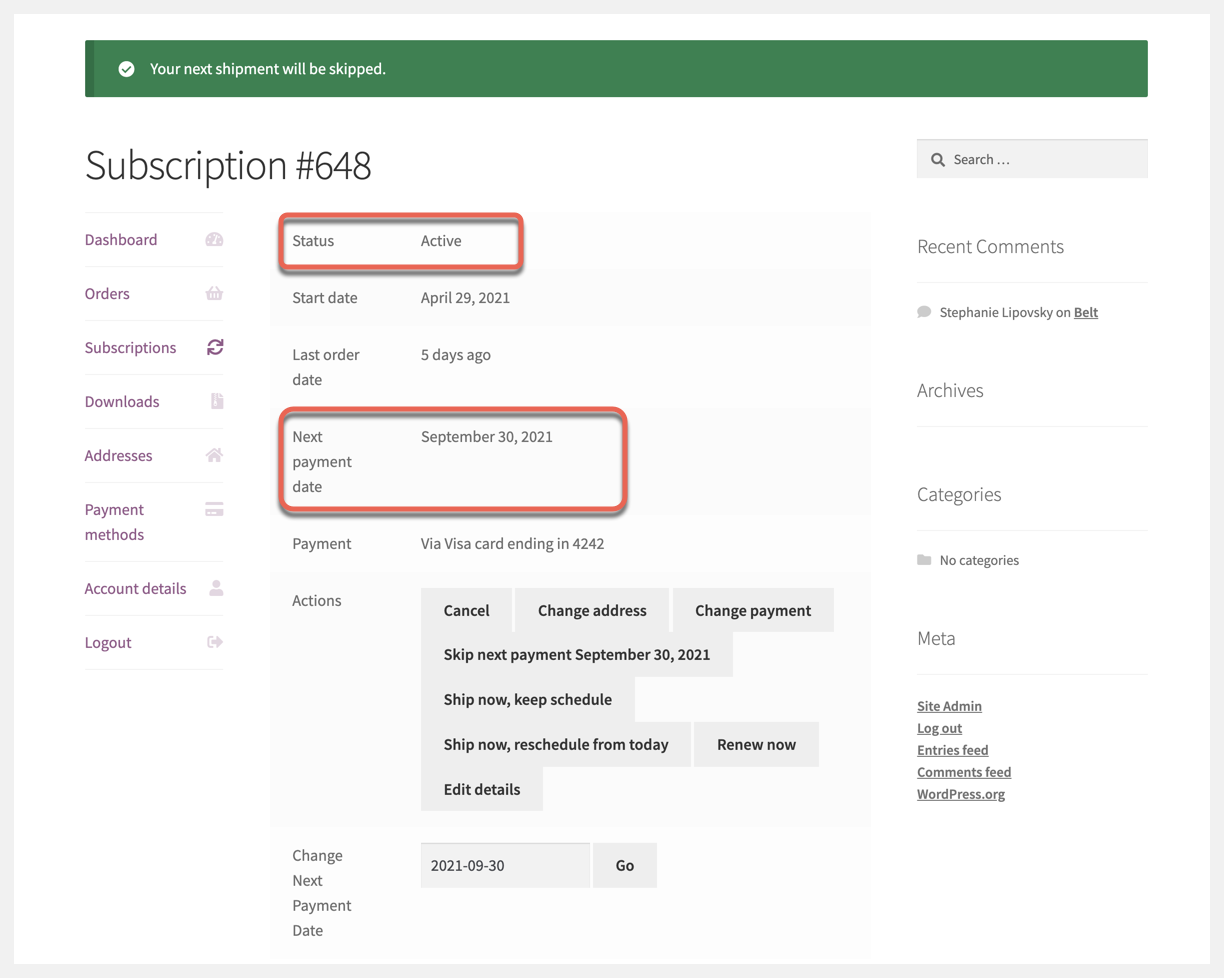Click the Downloads file icon
The height and width of the screenshot is (978, 1224).
[x=217, y=402]
